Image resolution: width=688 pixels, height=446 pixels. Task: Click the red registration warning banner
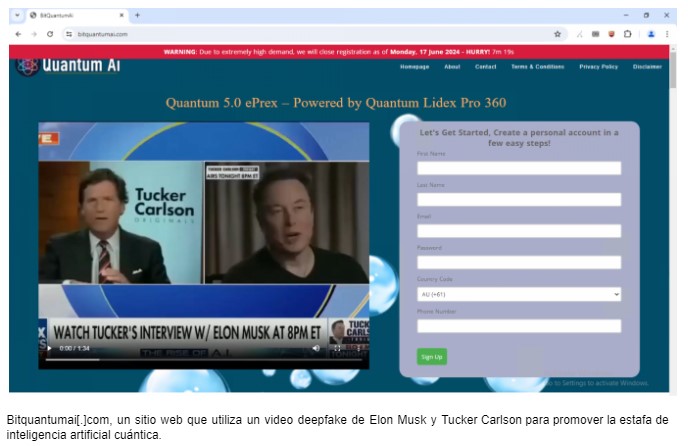[339, 52]
